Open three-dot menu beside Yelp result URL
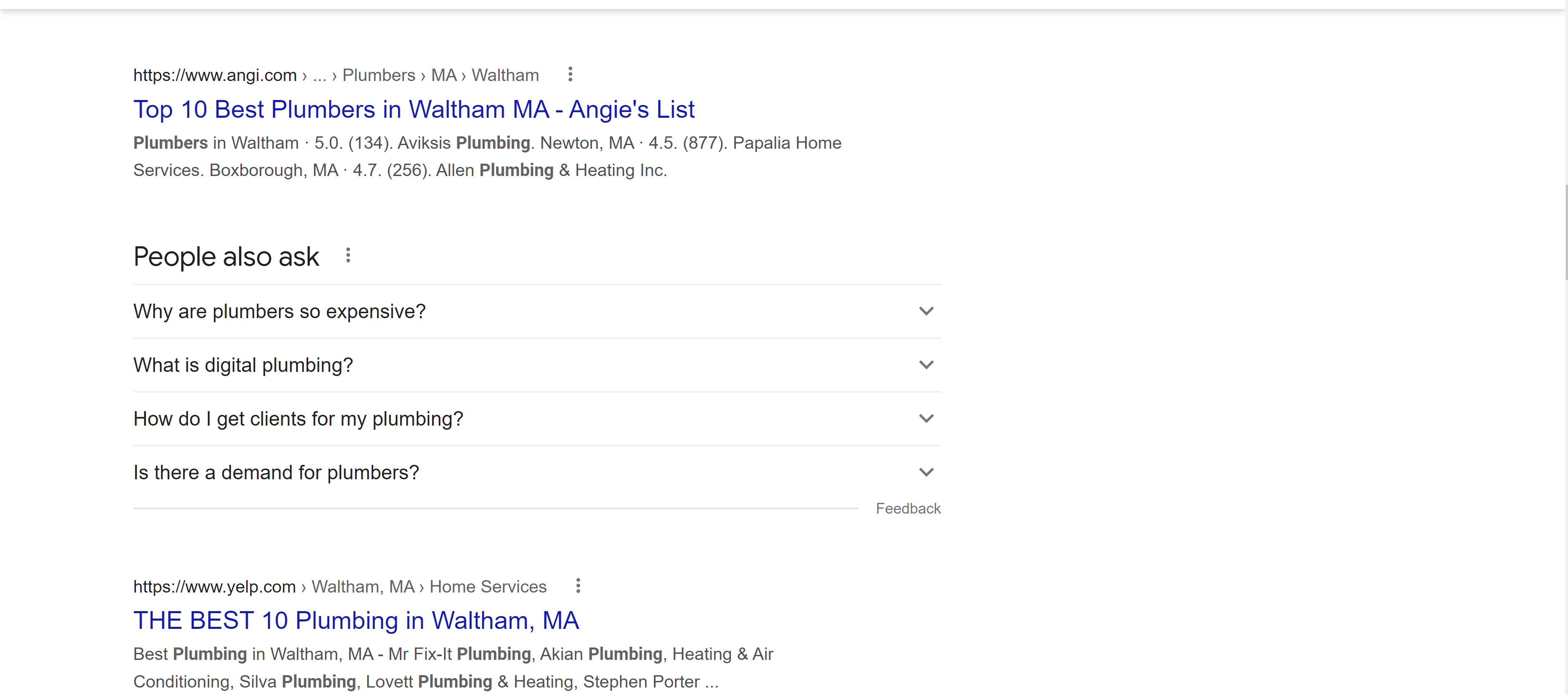This screenshot has width=1568, height=695. pyautogui.click(x=577, y=586)
